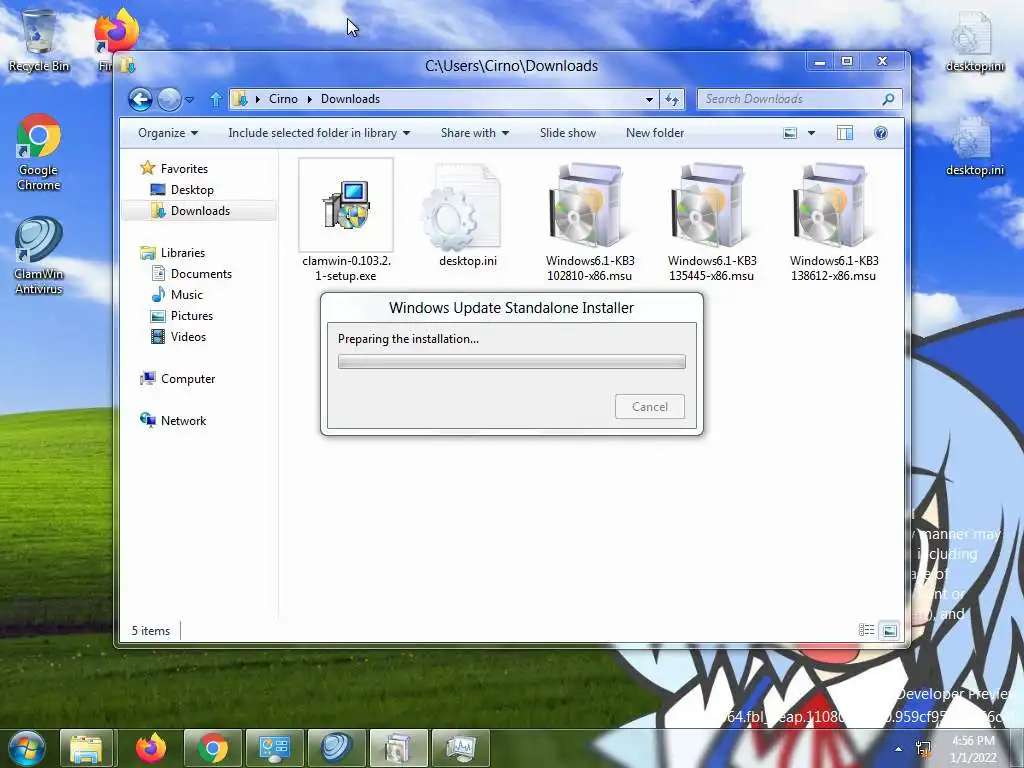Open Include selected folder in library menu

[x=319, y=133]
